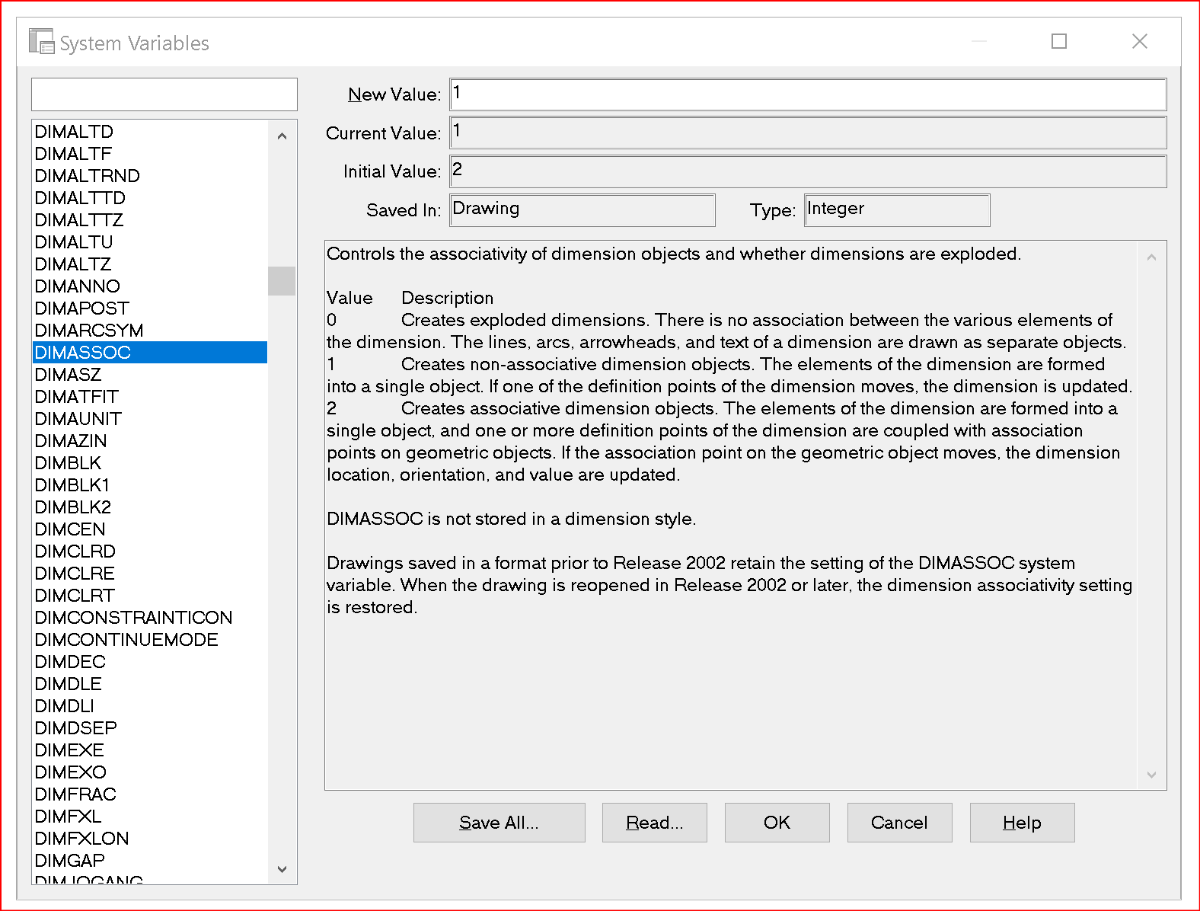
Task: Select DIMALTU variable
Action: click(x=149, y=242)
